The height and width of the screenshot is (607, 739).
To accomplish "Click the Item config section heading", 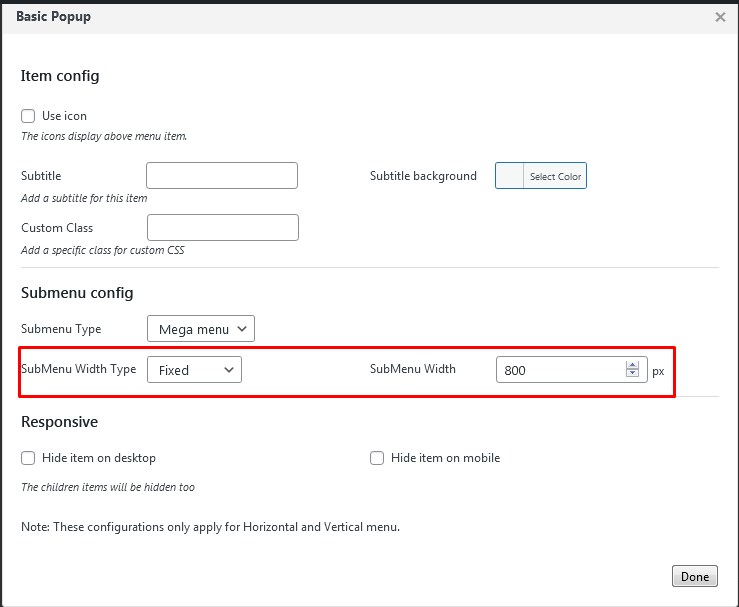I will [60, 76].
